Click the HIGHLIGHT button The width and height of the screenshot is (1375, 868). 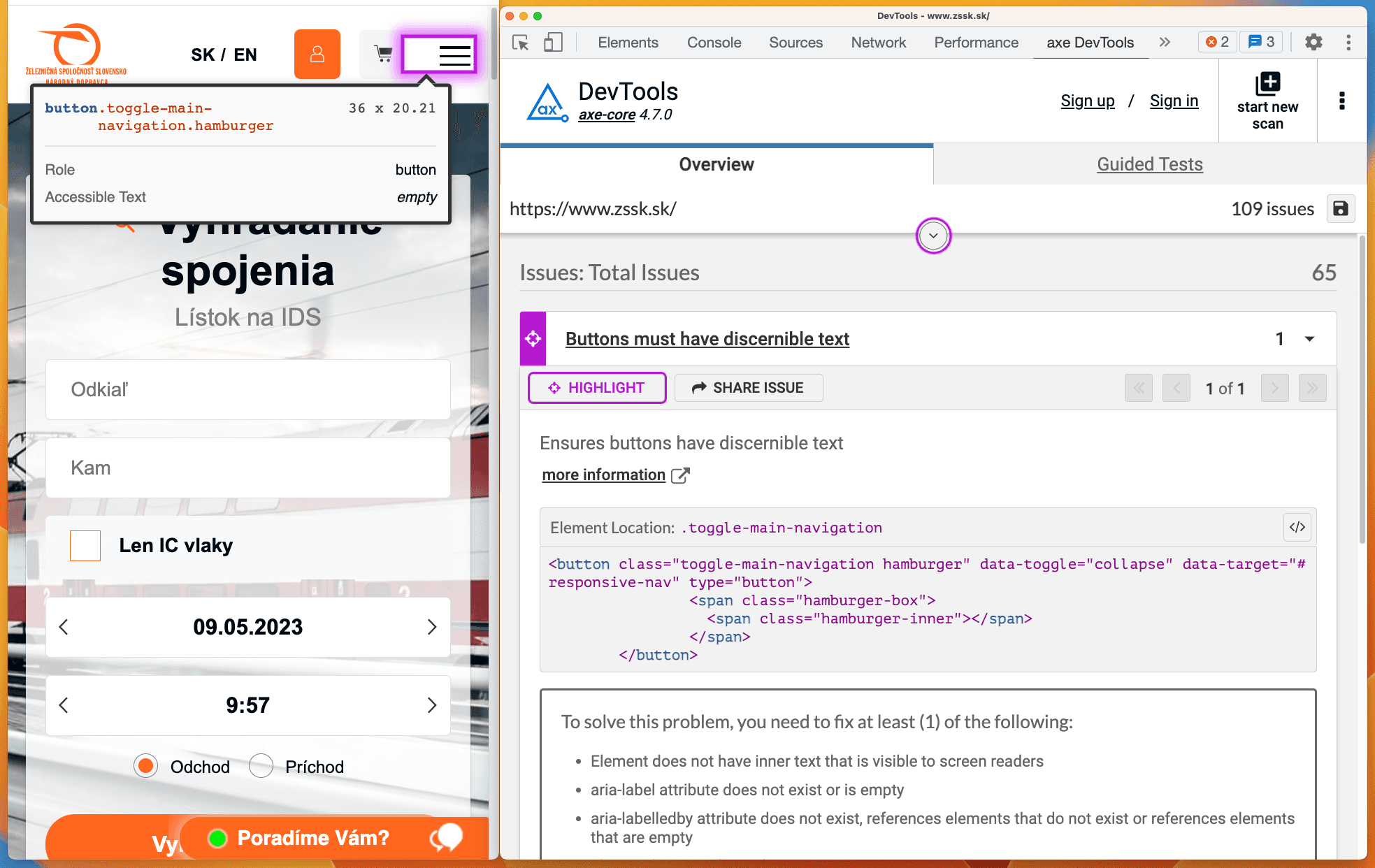[596, 388]
